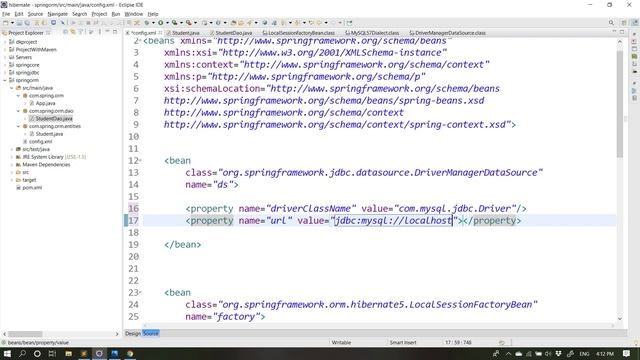The image size is (640, 360).
Task: Click the Save toolbar icon
Action: [19, 23]
